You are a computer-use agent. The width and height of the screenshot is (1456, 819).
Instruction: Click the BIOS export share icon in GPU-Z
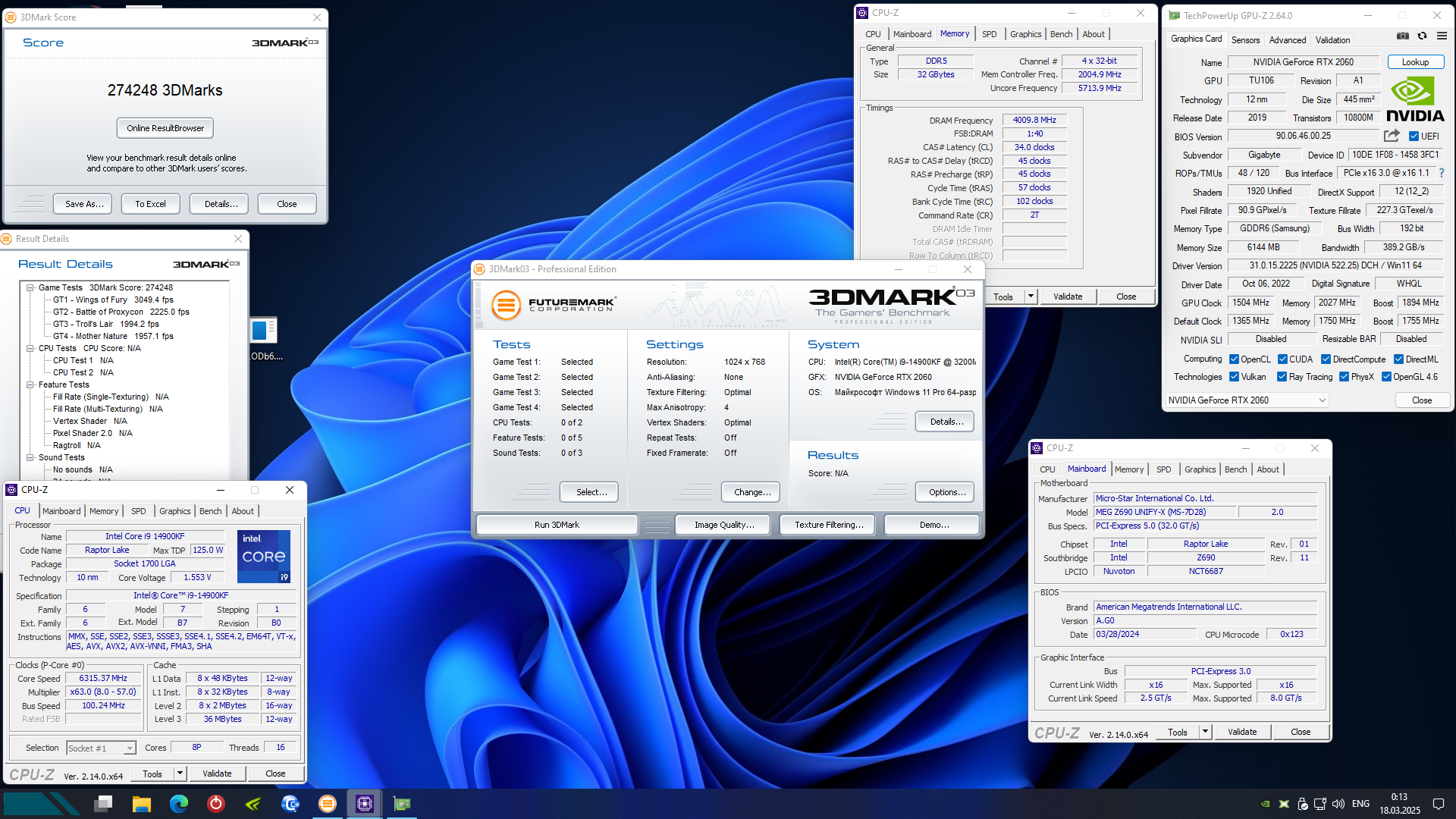(1392, 136)
